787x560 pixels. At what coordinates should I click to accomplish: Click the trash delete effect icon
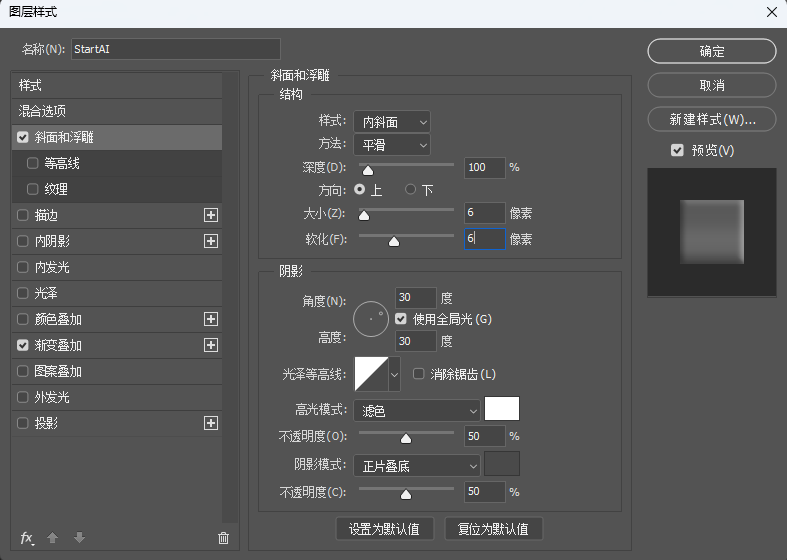tap(223, 538)
